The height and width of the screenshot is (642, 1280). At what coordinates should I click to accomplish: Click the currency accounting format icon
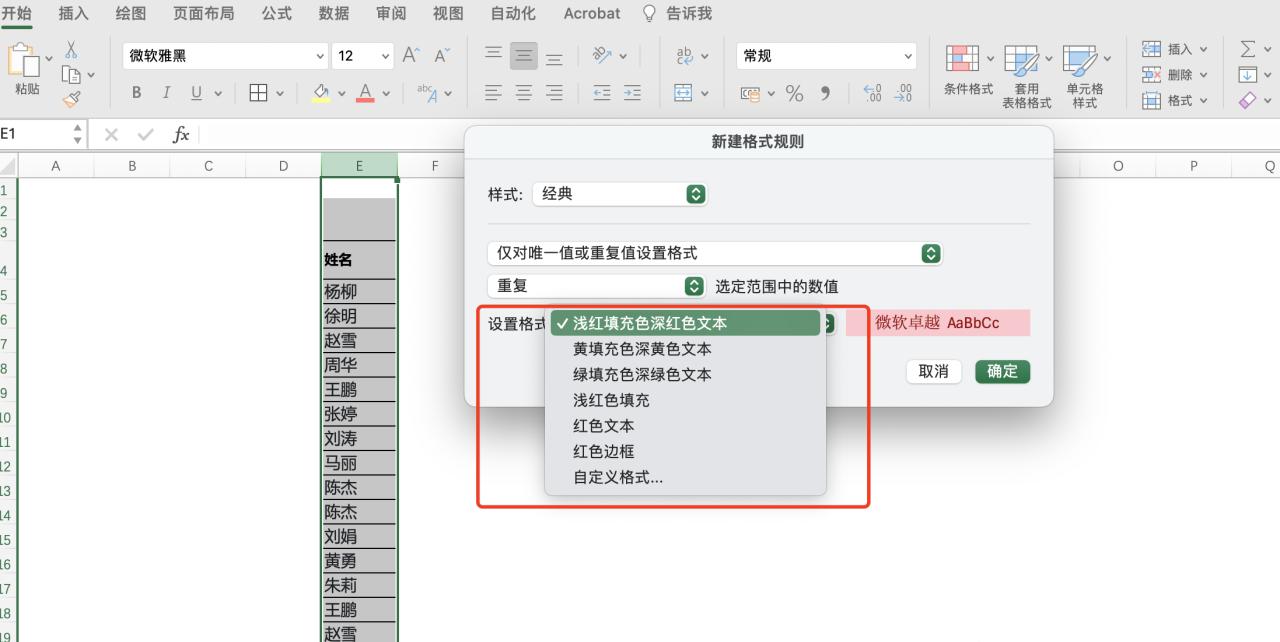coord(750,93)
